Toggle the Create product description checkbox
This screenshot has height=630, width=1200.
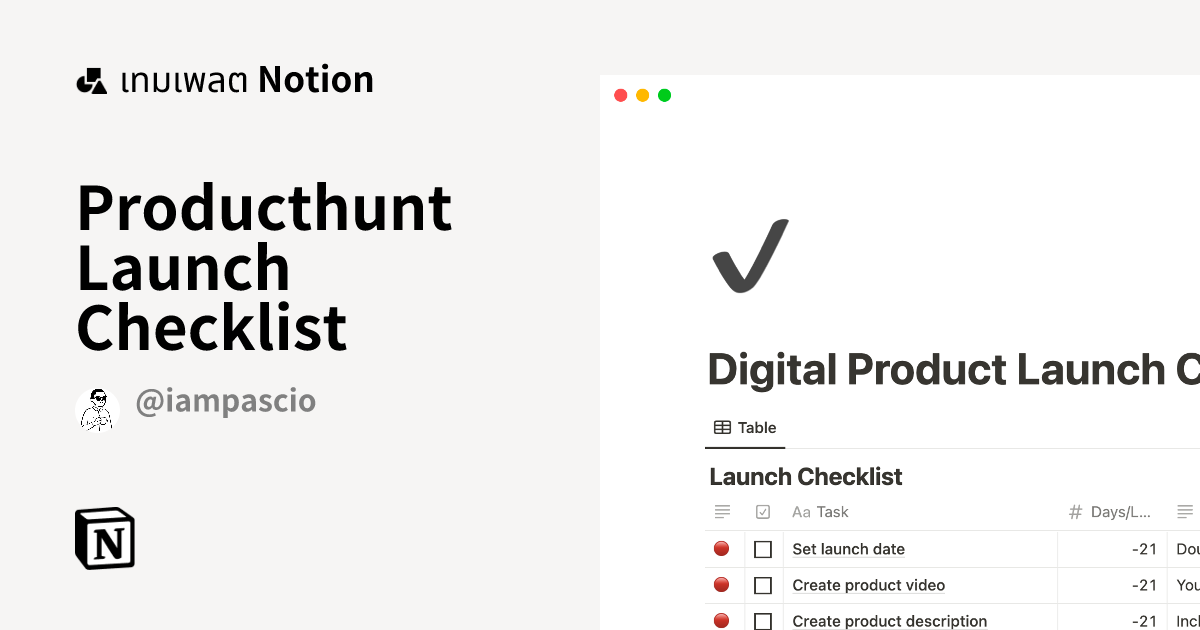pyautogui.click(x=763, y=621)
